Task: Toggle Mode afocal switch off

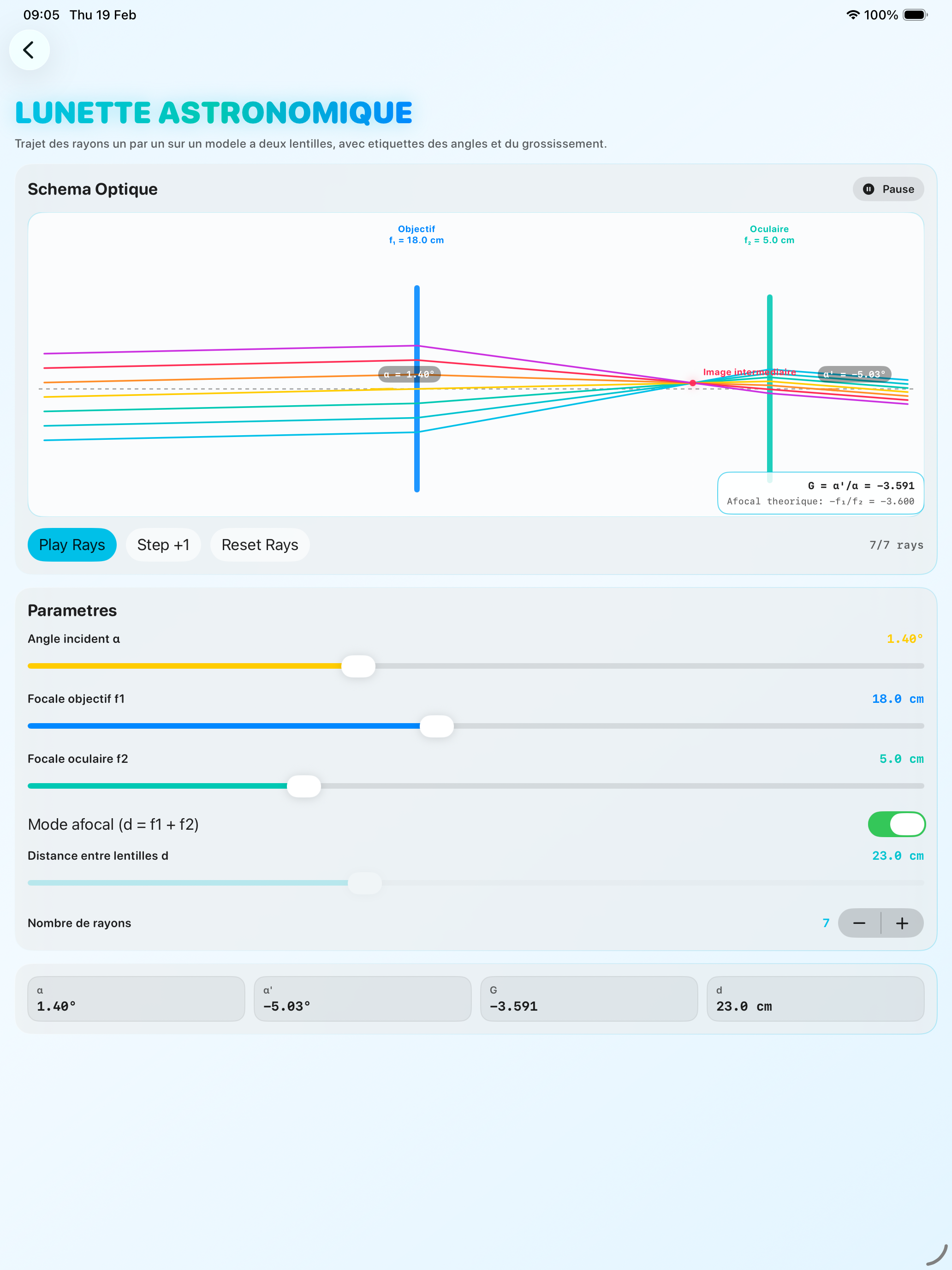Action: pos(896,825)
